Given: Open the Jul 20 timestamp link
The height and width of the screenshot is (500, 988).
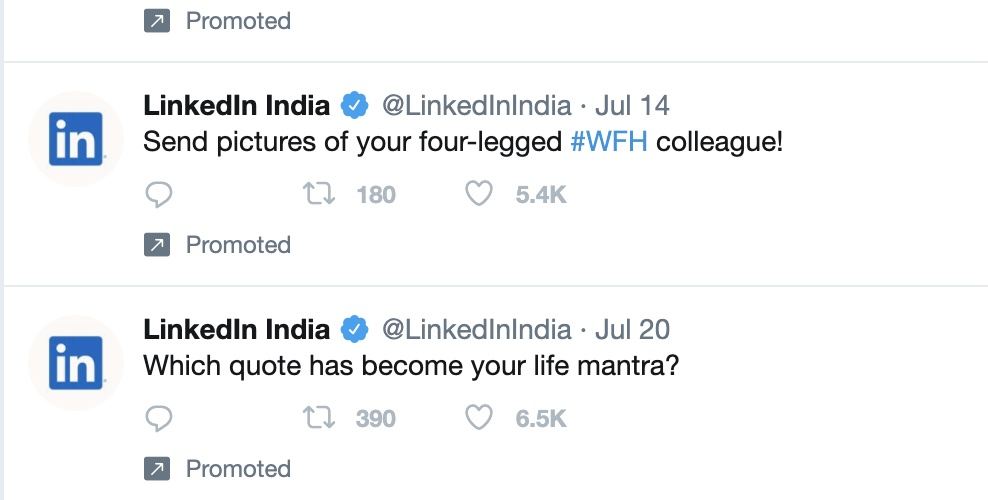Looking at the screenshot, I should 632,329.
